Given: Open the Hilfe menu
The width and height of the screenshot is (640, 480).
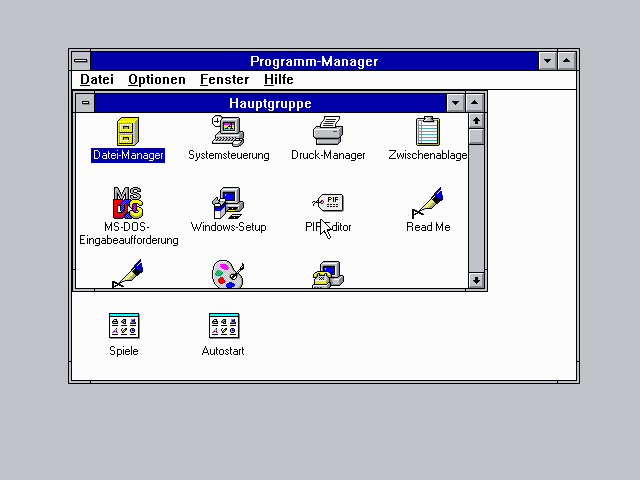Looking at the screenshot, I should point(279,79).
